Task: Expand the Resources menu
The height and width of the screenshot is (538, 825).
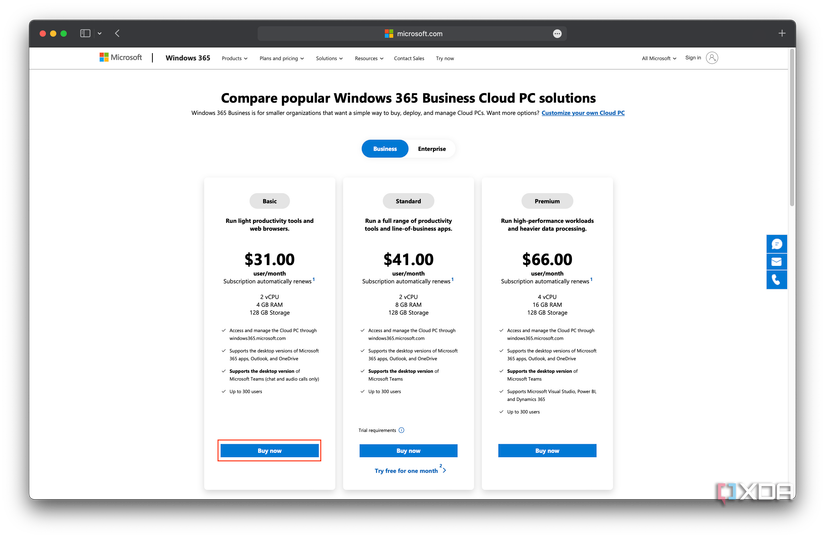Action: click(369, 58)
